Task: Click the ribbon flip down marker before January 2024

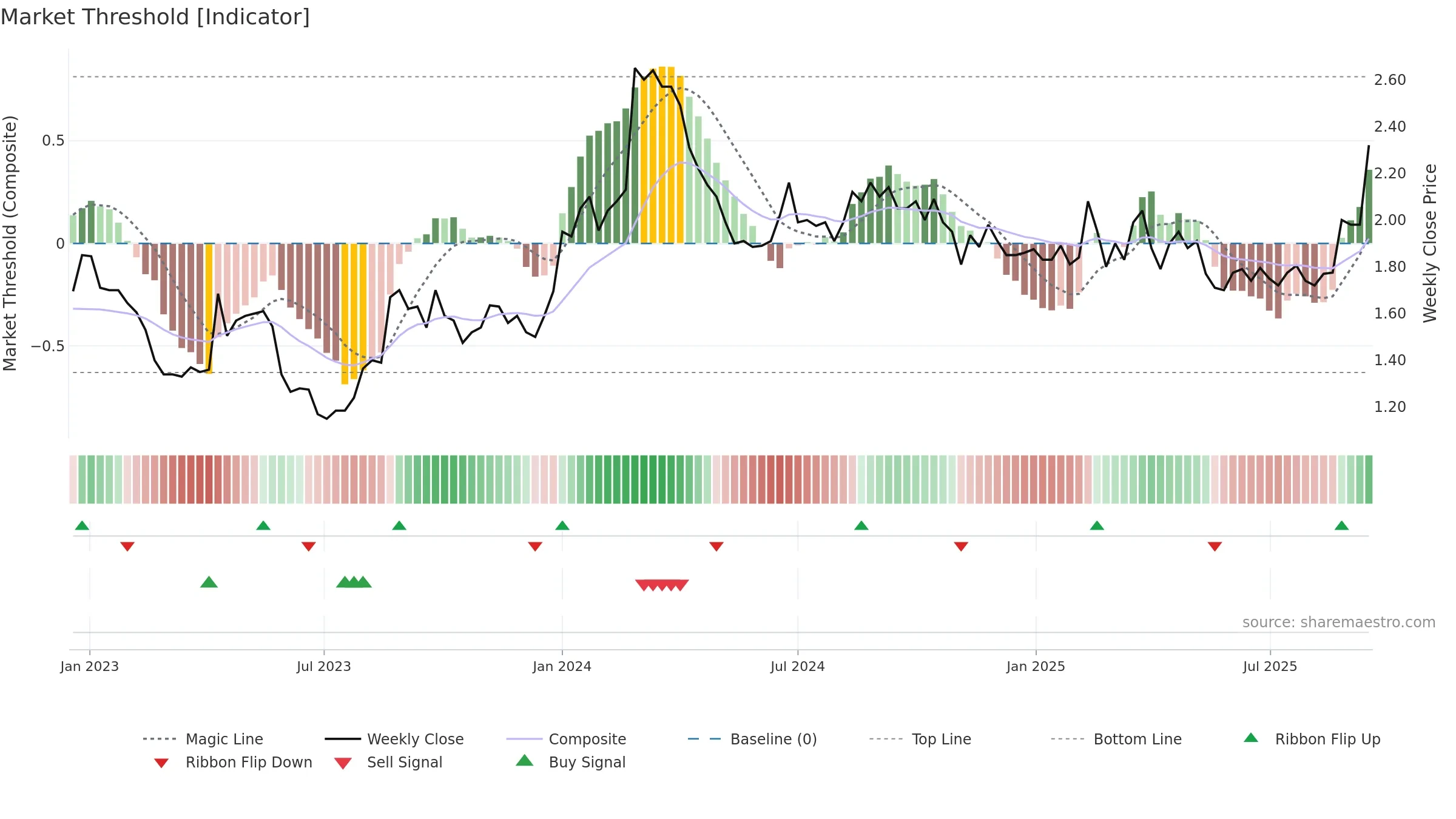Action: point(535,547)
